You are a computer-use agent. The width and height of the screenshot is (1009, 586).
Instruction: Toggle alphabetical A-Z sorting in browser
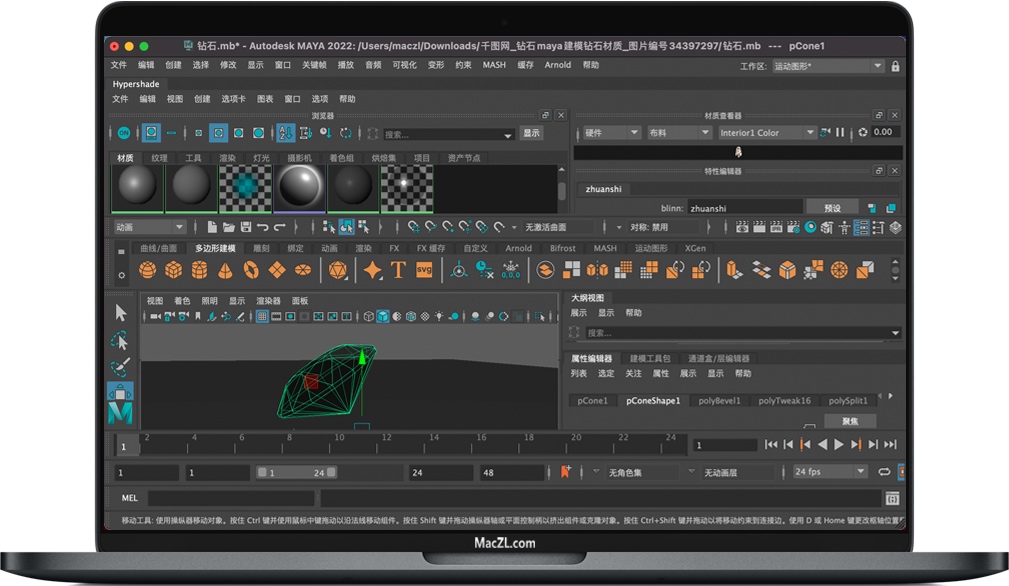click(285, 133)
